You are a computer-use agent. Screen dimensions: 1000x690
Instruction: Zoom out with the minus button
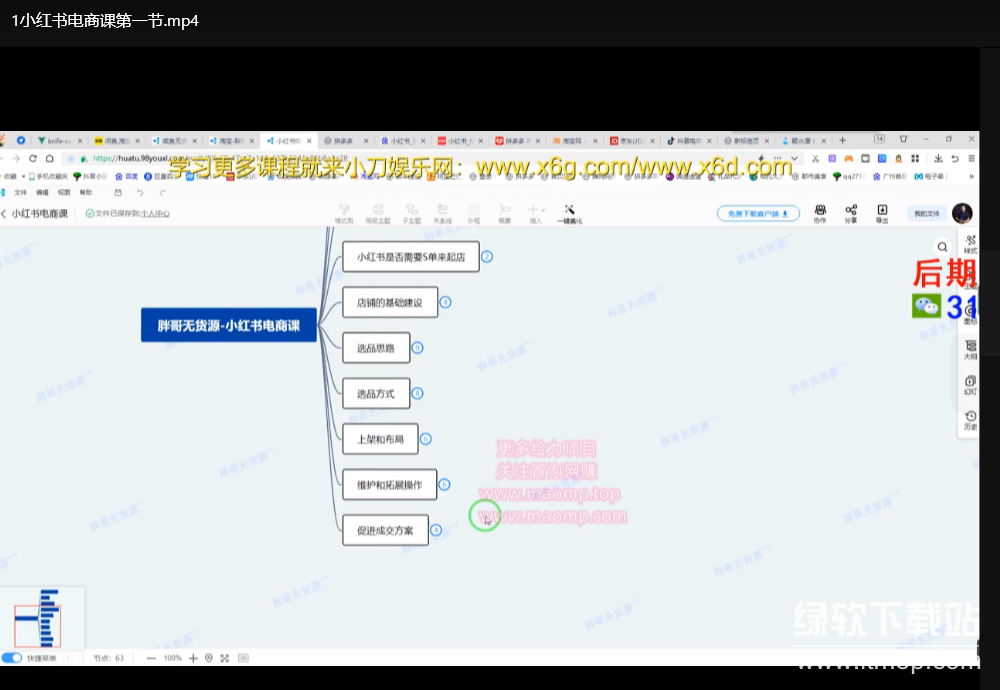coord(151,658)
